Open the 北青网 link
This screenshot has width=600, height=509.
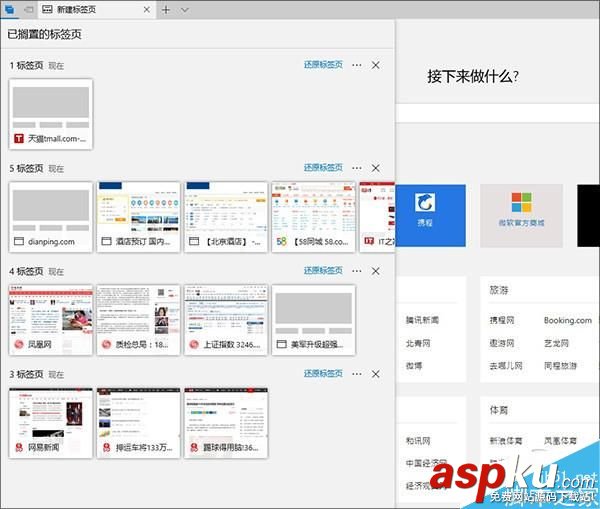tap(418, 343)
